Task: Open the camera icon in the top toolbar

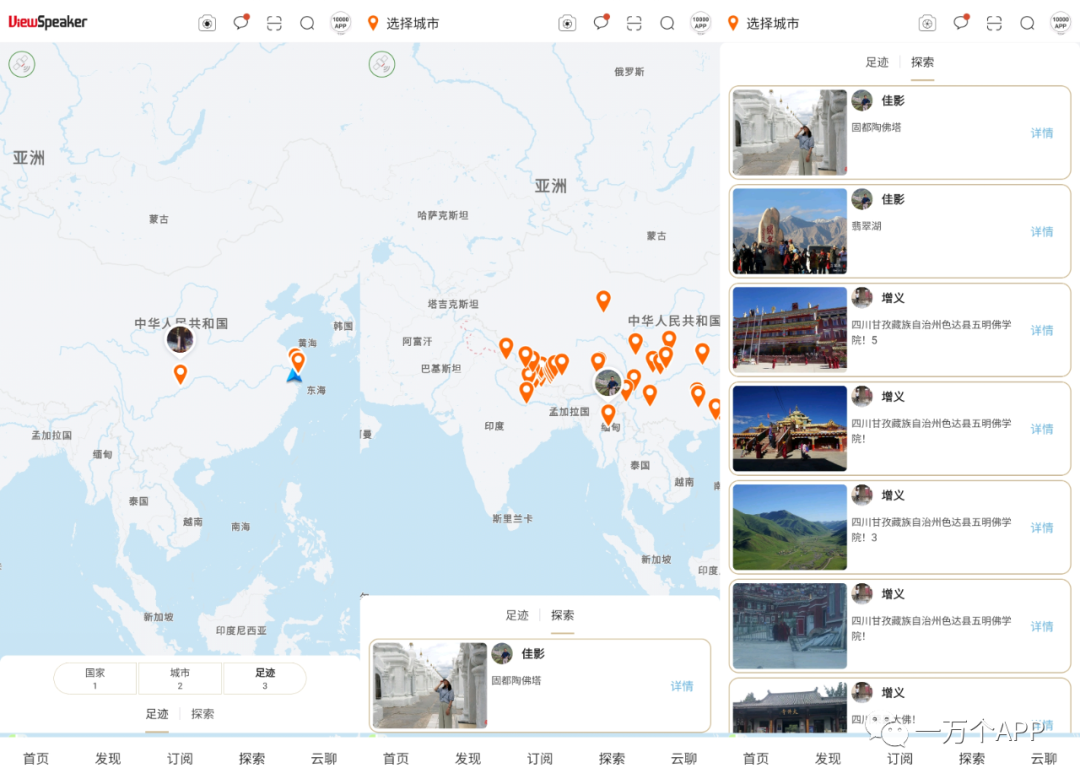Action: click(207, 22)
